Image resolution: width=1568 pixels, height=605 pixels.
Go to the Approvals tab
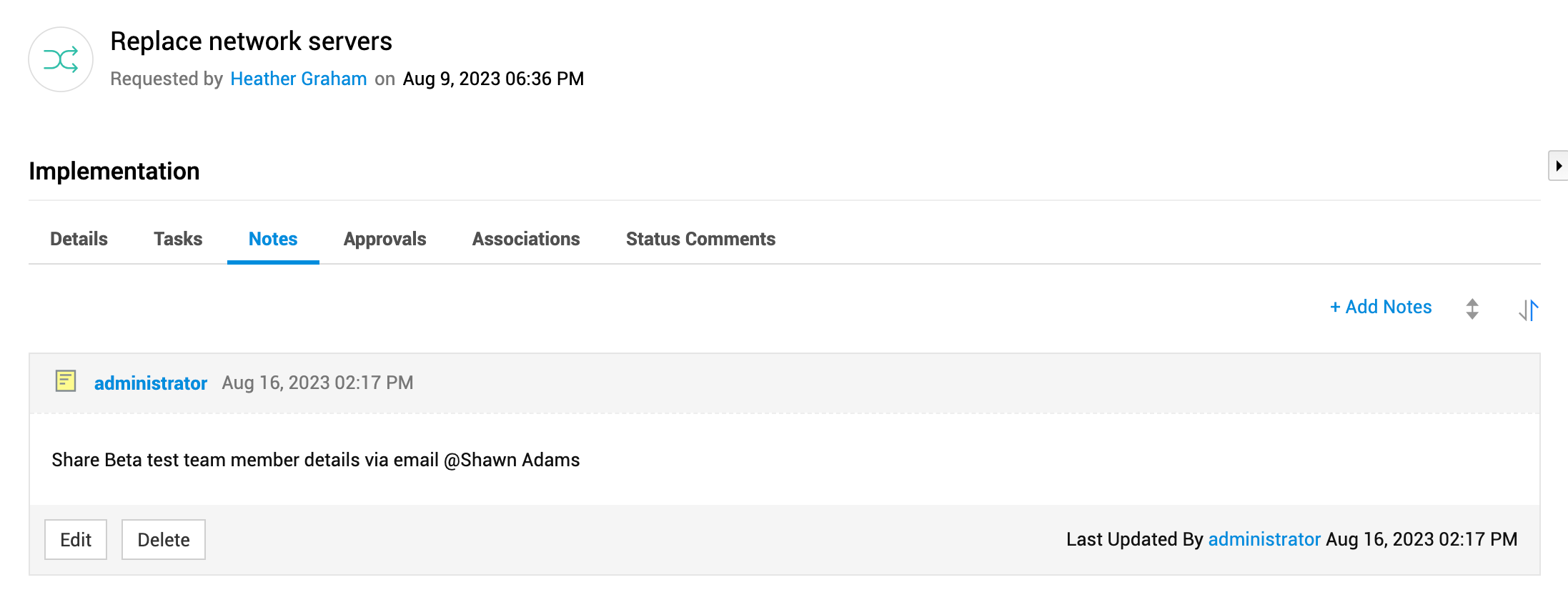coord(384,239)
